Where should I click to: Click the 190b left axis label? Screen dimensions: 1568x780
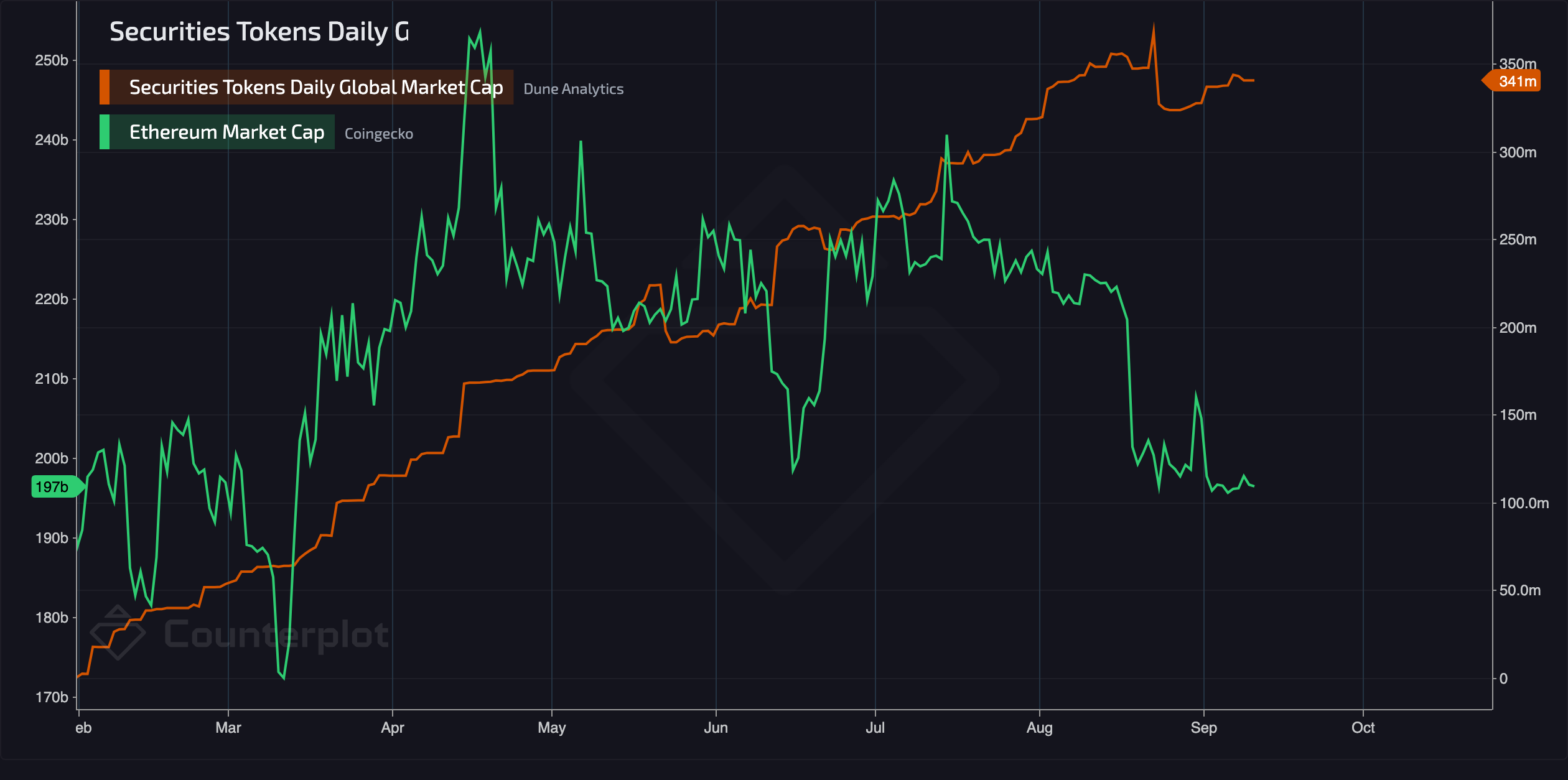coord(52,538)
